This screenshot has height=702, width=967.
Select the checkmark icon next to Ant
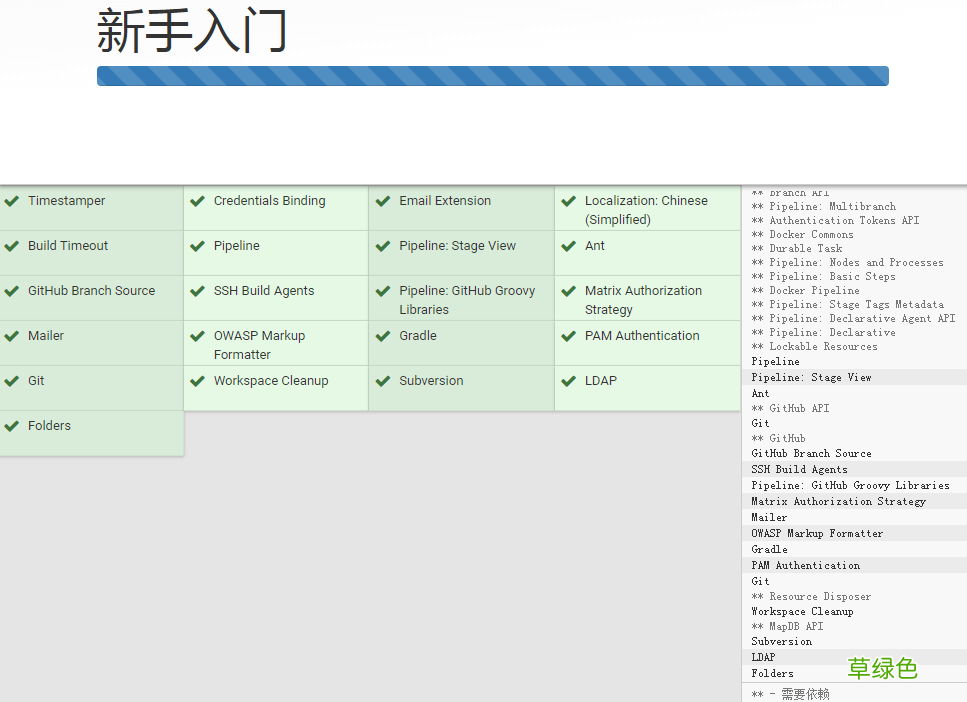pyautogui.click(x=569, y=245)
